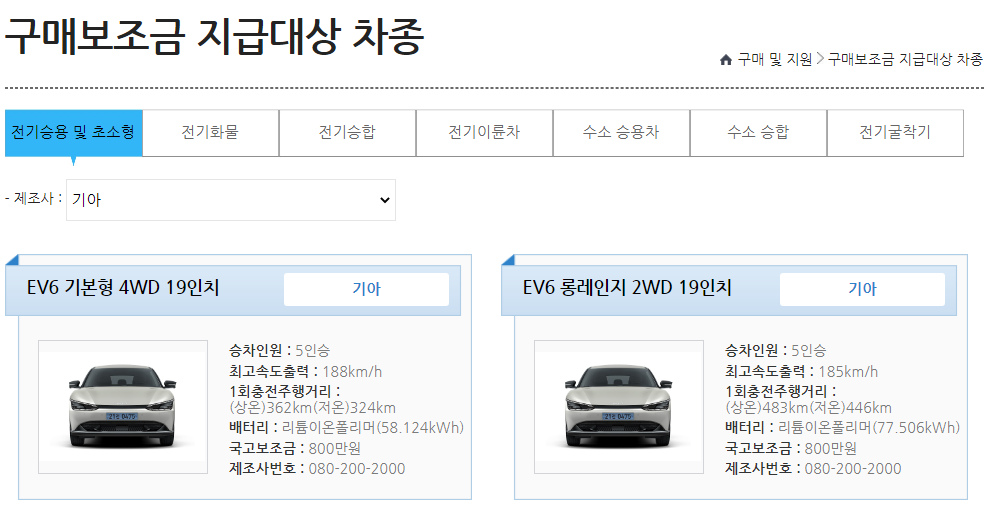984x514 pixels.
Task: Click phone number on EV6 롱레인지 card
Action: point(853,469)
